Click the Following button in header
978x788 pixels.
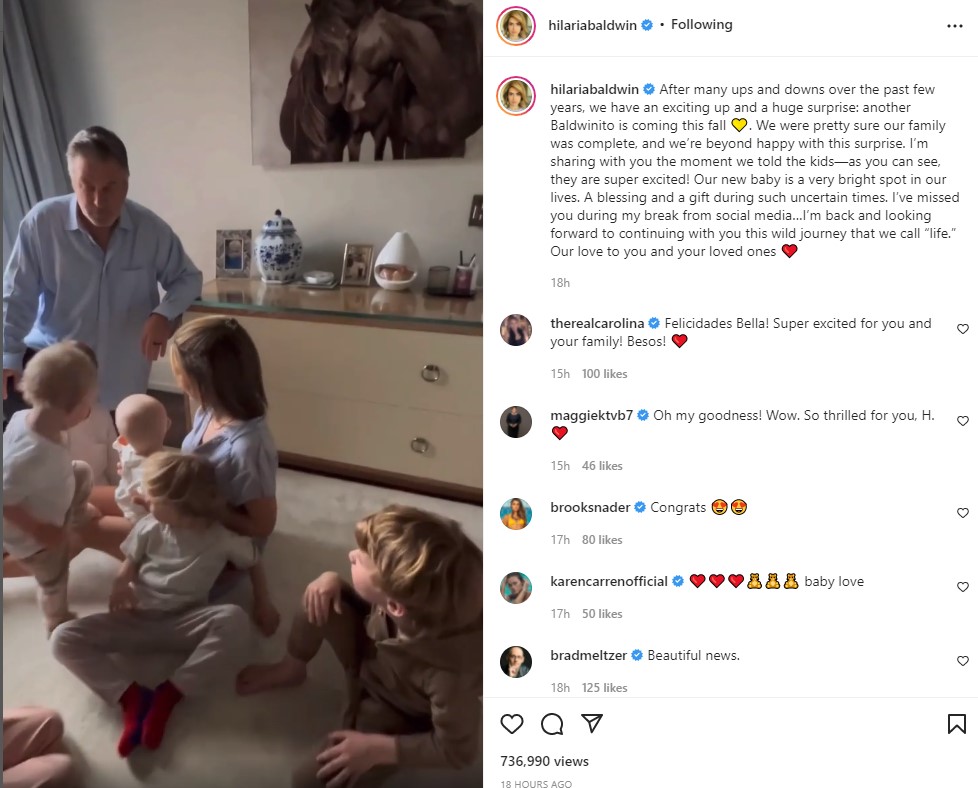coord(702,24)
